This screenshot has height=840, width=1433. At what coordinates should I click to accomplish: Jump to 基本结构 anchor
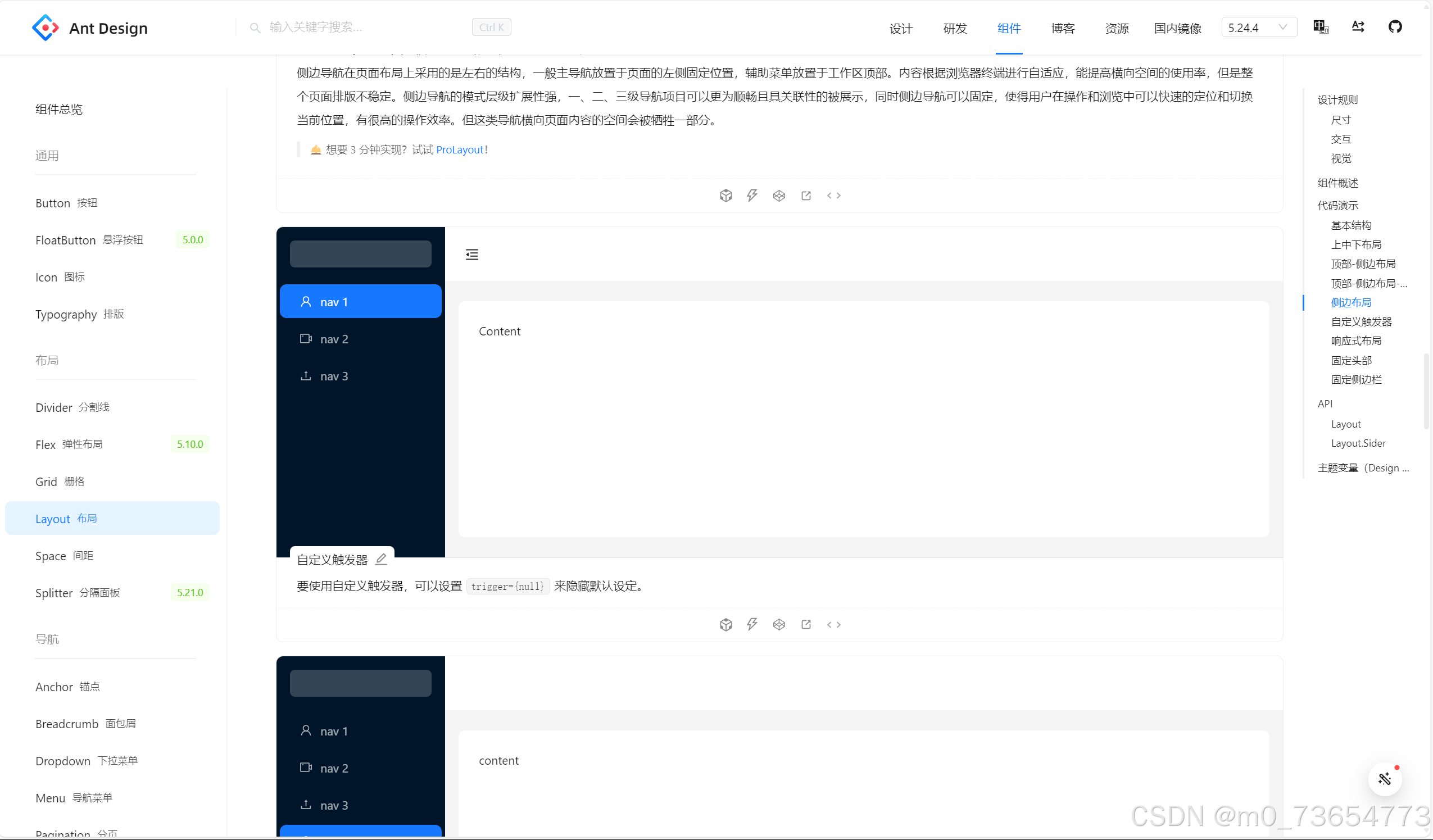(x=1351, y=225)
